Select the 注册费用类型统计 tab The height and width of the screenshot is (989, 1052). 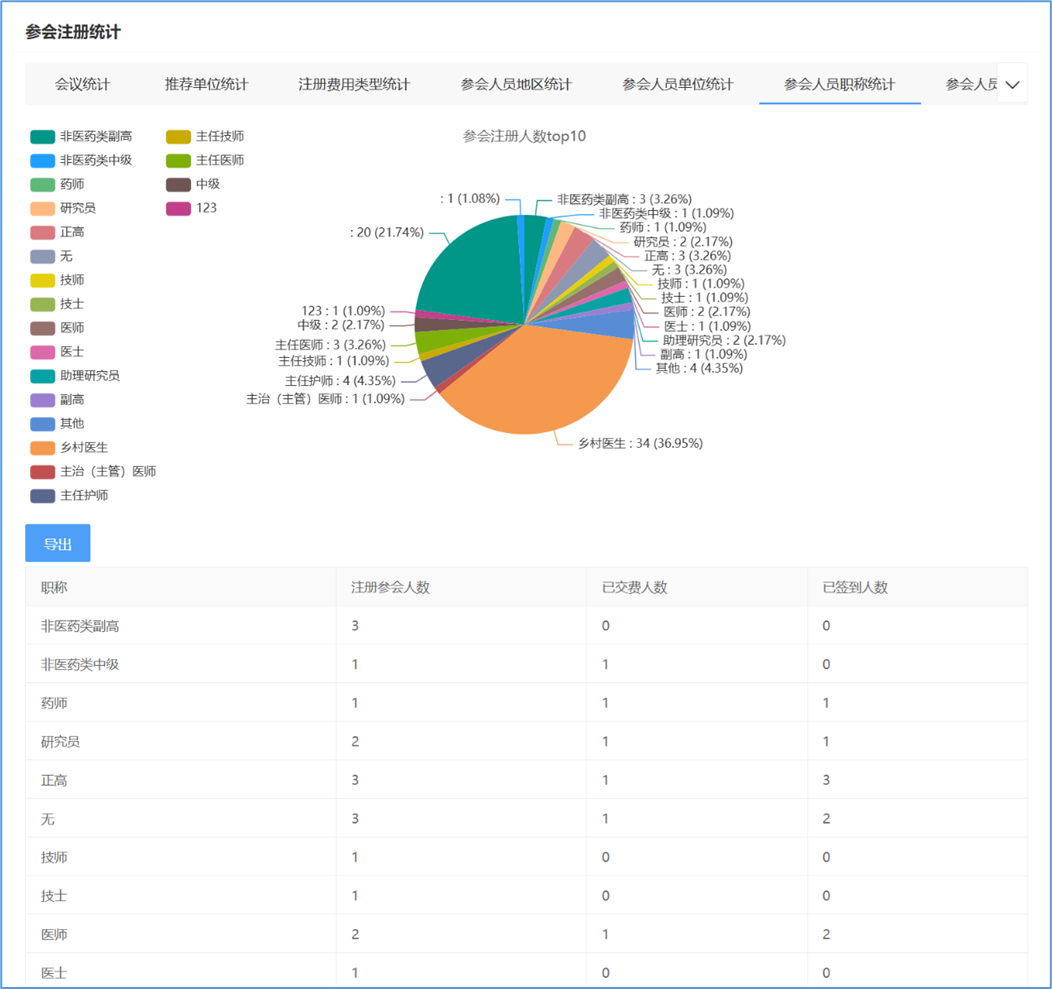pyautogui.click(x=354, y=85)
